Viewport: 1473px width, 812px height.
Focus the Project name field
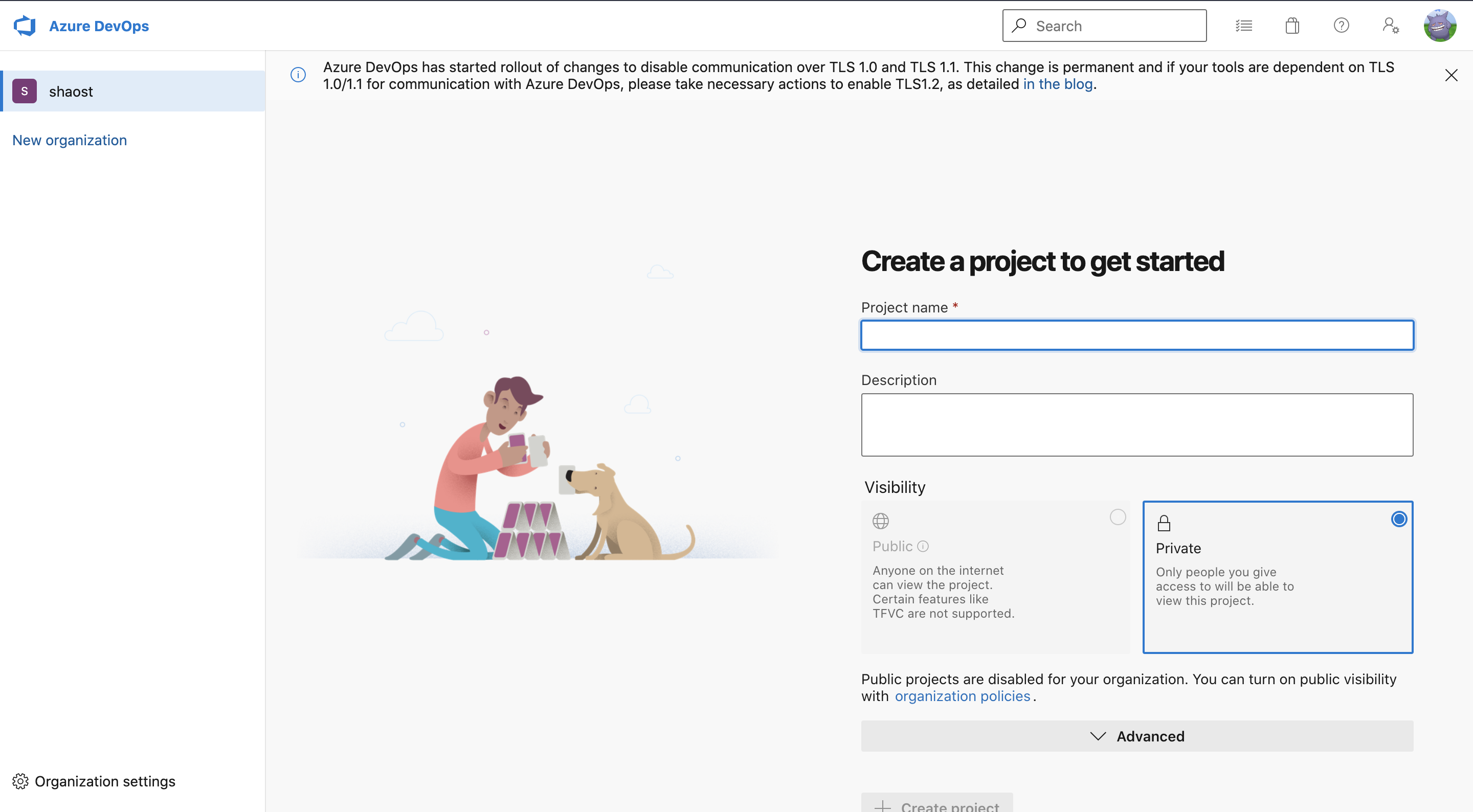[1137, 335]
